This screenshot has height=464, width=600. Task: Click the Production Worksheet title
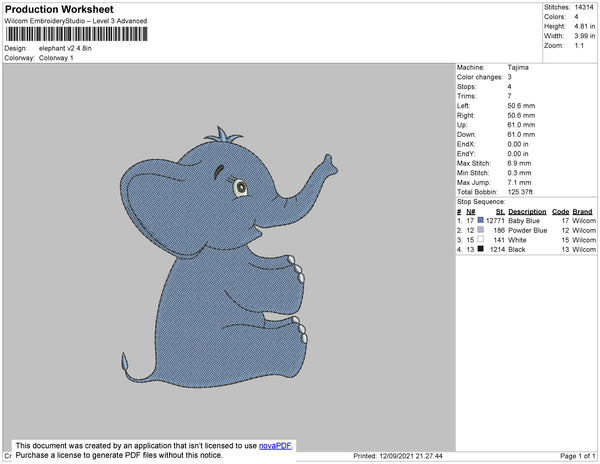58,10
